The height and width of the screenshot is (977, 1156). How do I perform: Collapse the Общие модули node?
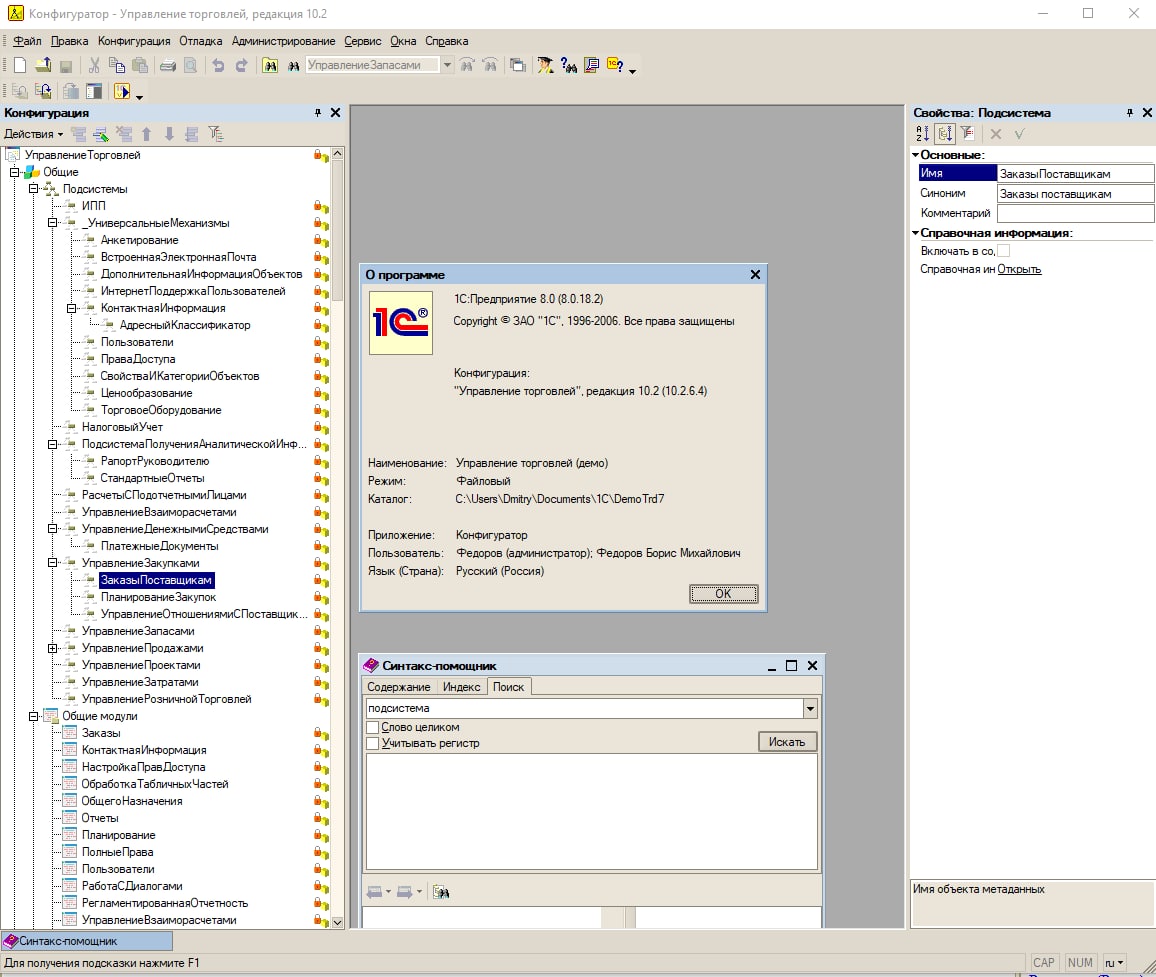pos(33,716)
